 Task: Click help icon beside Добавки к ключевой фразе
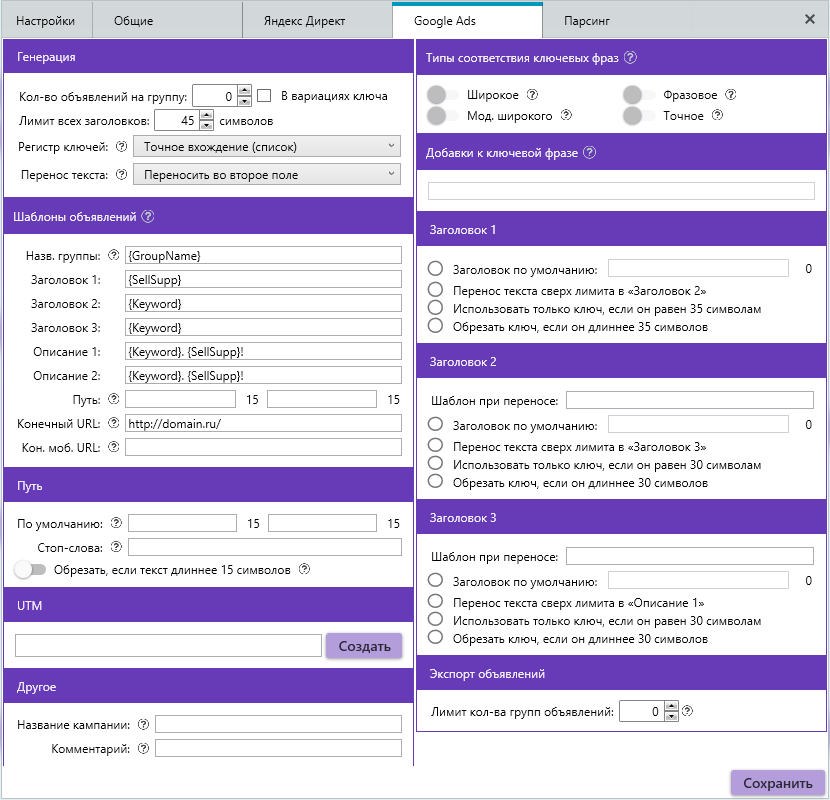pyautogui.click(x=590, y=152)
